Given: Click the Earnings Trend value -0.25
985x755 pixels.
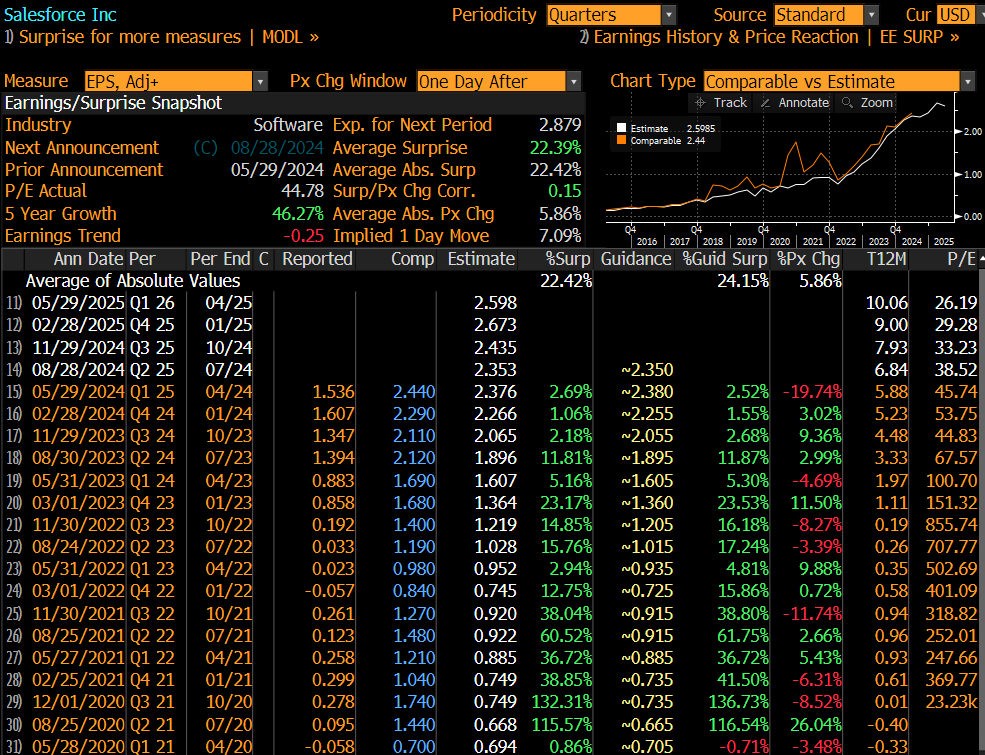Looking at the screenshot, I should [303, 236].
